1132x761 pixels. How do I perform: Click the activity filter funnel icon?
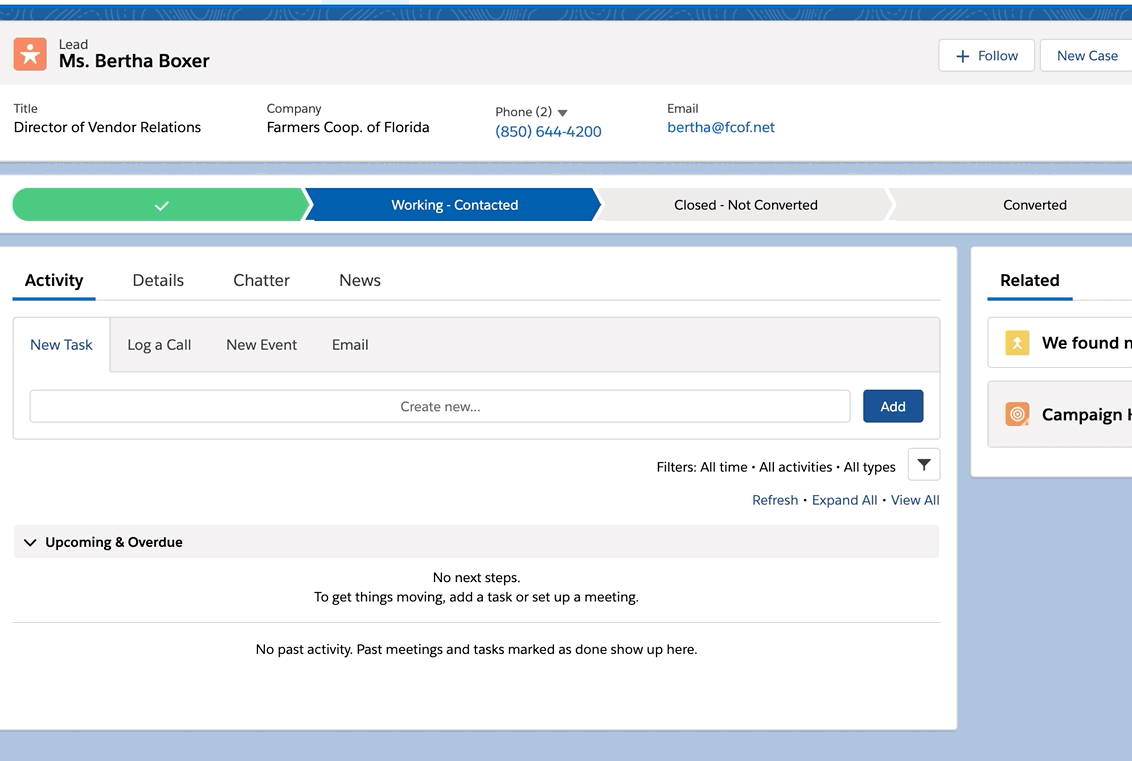pos(924,465)
